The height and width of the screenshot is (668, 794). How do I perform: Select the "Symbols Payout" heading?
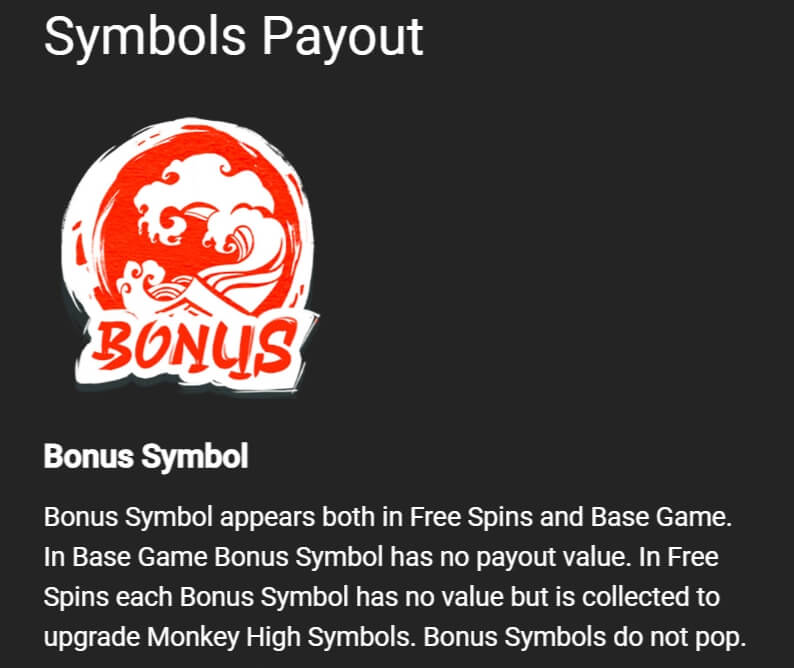pos(233,36)
